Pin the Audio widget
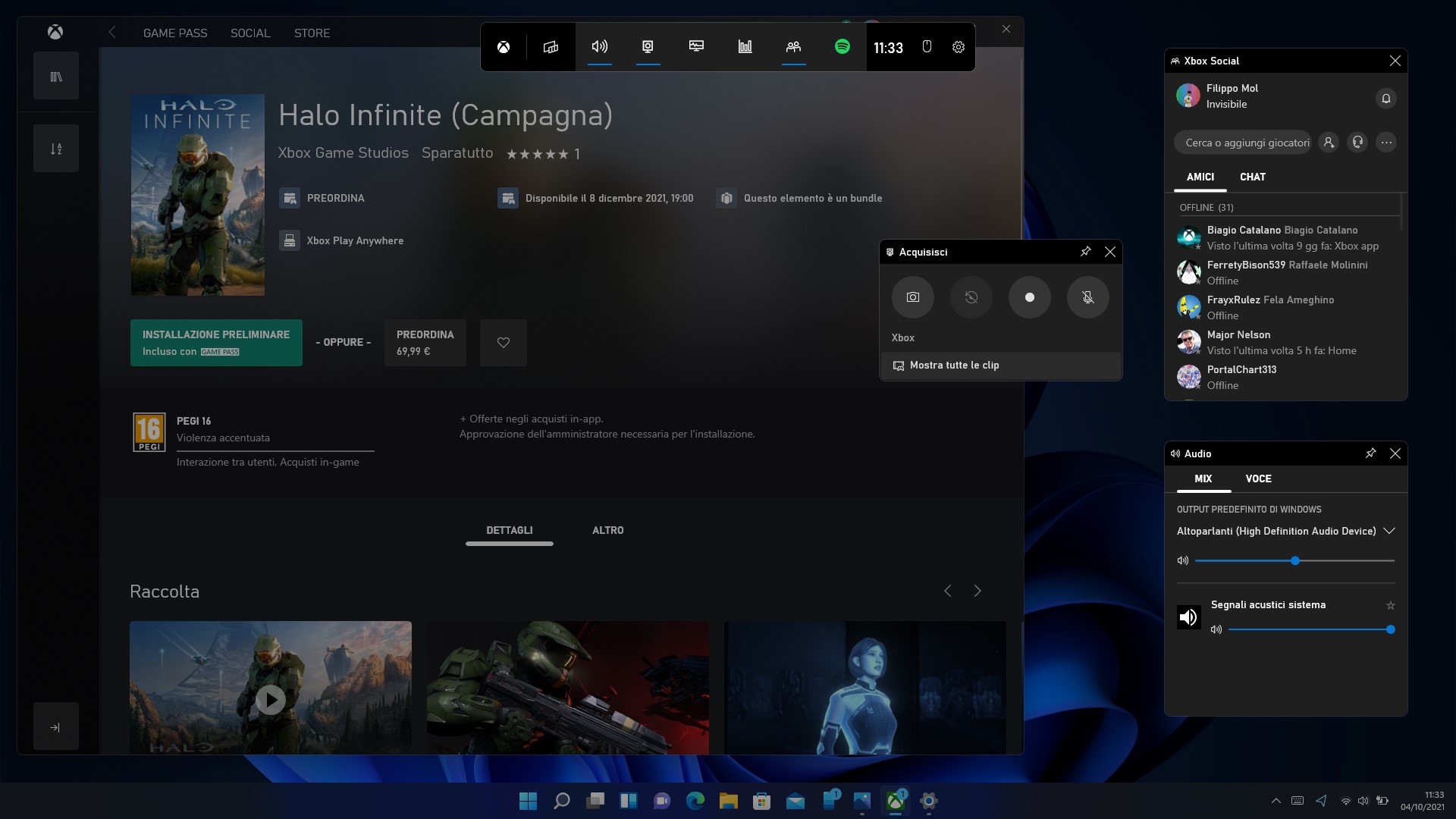Viewport: 1456px width, 819px height. coord(1370,453)
